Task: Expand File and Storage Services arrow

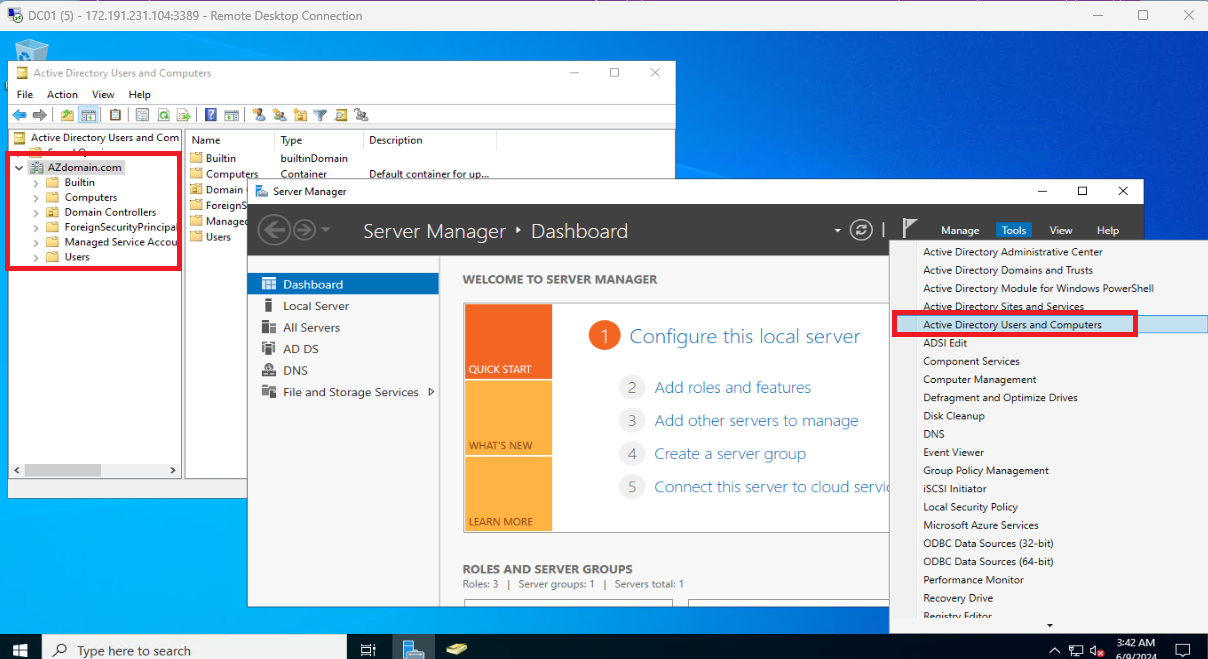Action: point(431,392)
